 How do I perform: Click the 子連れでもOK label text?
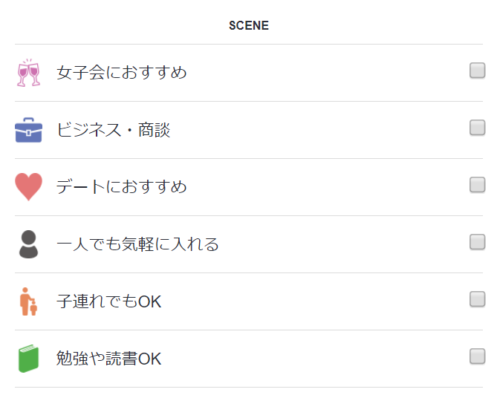109,301
